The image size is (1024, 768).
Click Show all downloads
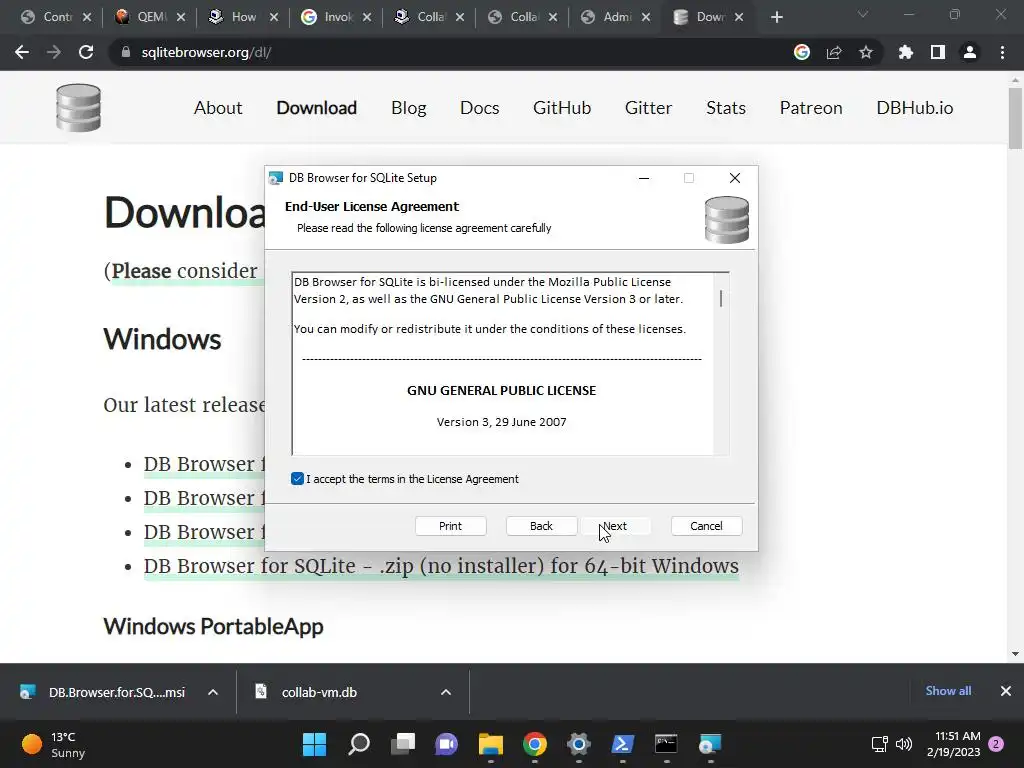(948, 691)
